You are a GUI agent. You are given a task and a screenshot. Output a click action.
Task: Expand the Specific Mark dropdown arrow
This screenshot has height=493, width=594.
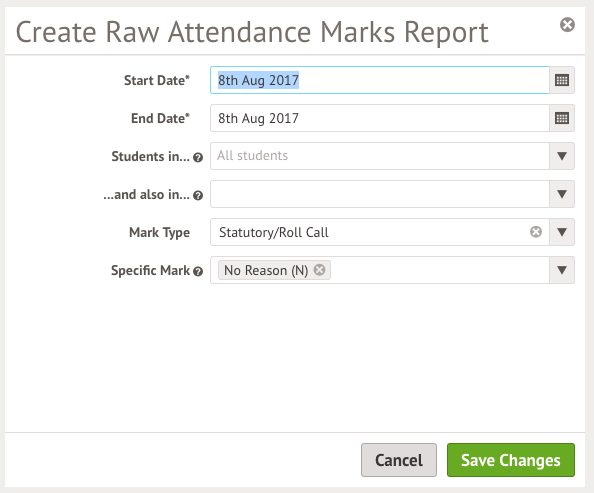tap(562, 270)
